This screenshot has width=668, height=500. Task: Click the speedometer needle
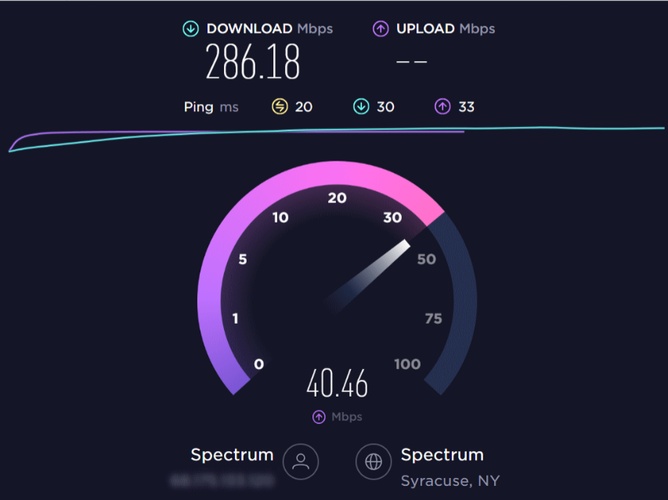[x=368, y=276]
